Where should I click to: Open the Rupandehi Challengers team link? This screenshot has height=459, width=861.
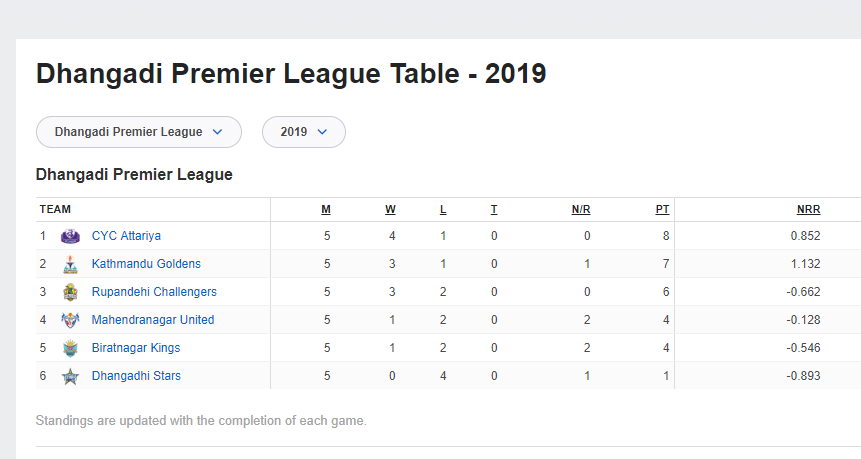pyautogui.click(x=154, y=292)
